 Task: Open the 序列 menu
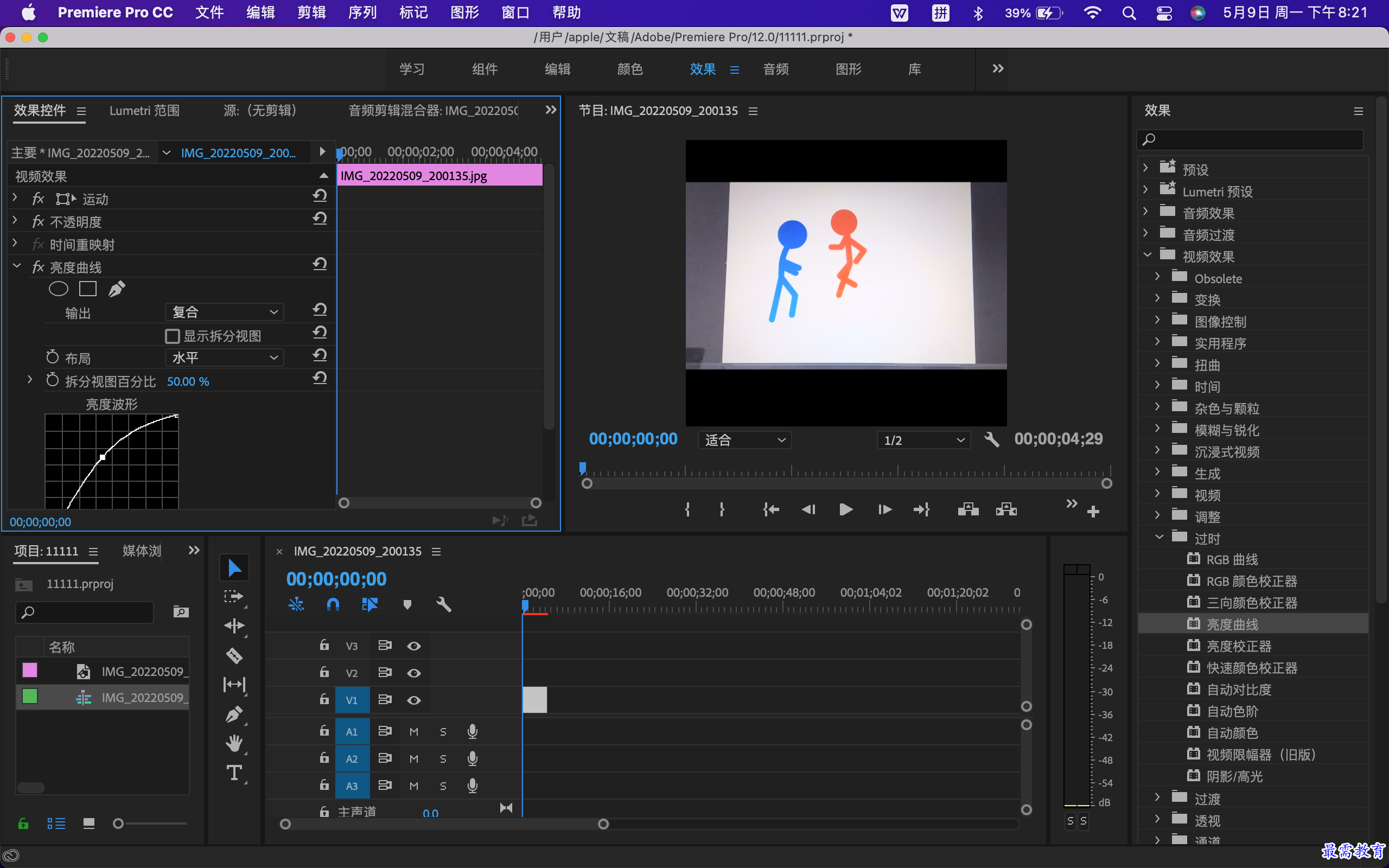[362, 12]
